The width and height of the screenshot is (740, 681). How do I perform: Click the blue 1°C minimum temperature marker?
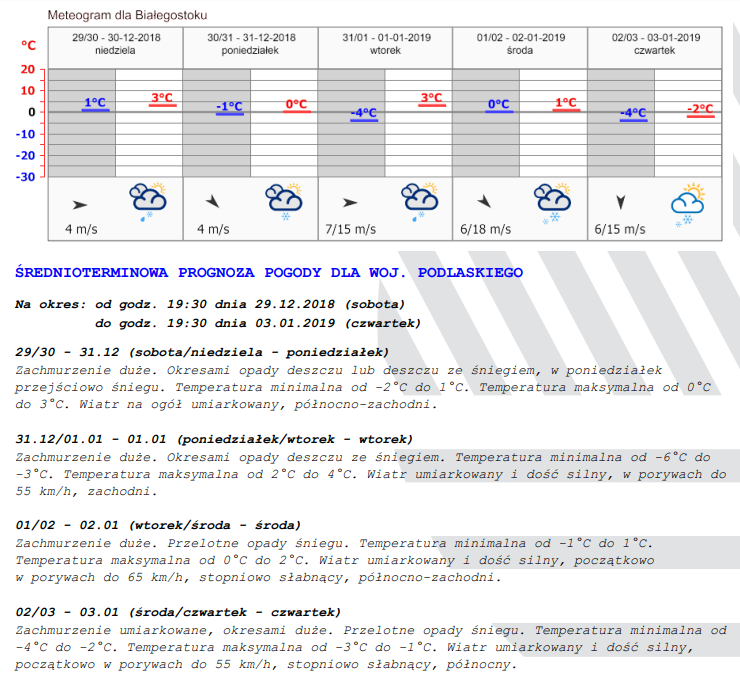coord(95,103)
